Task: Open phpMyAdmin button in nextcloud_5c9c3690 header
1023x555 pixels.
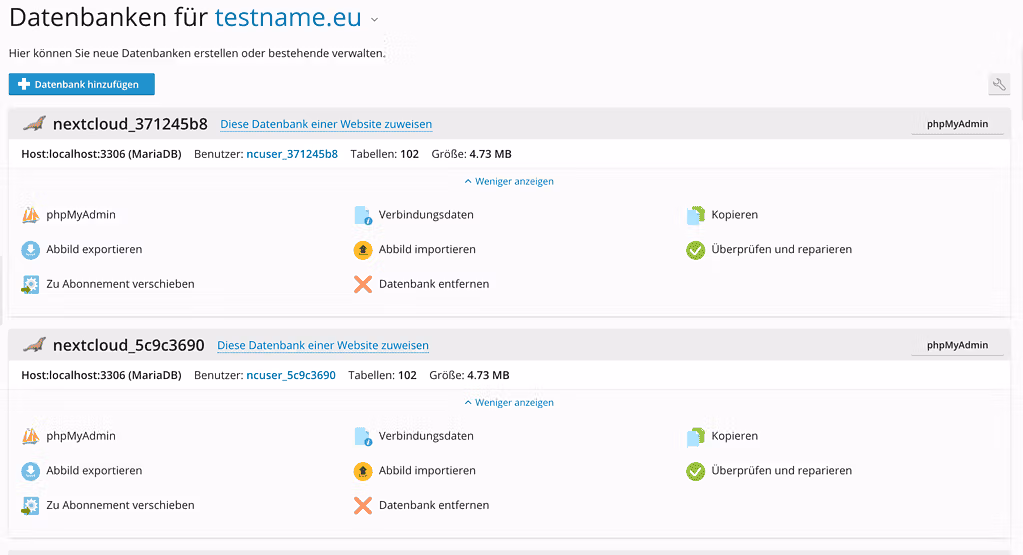Action: [957, 345]
